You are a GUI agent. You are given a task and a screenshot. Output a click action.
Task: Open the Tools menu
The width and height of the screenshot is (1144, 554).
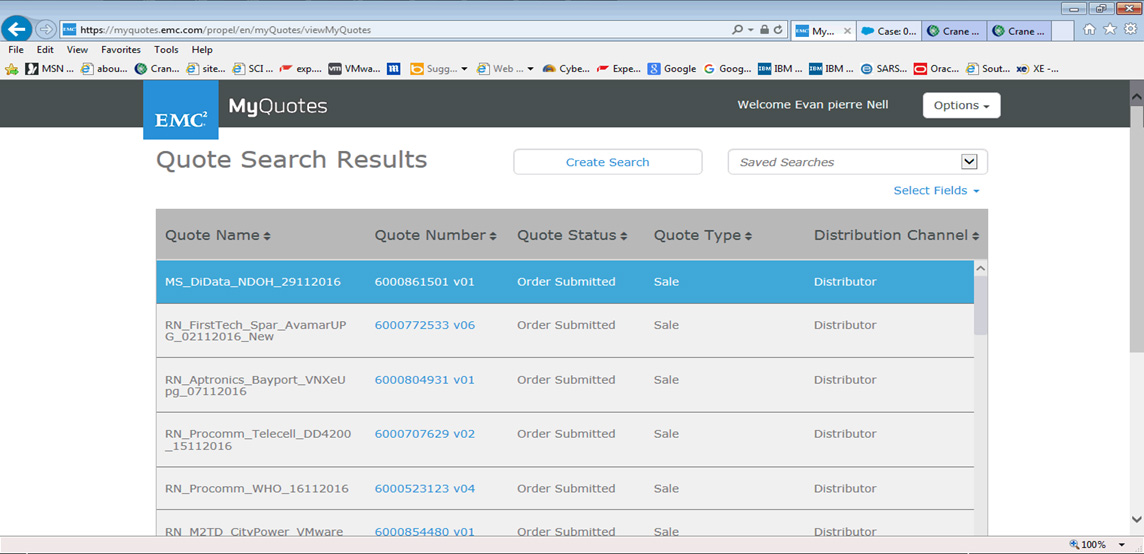(x=166, y=50)
